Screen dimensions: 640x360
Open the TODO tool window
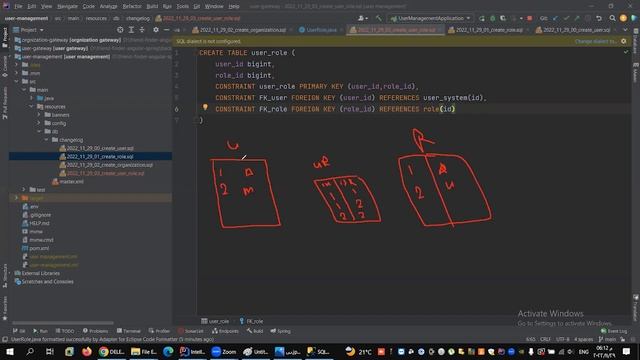click(x=65, y=331)
